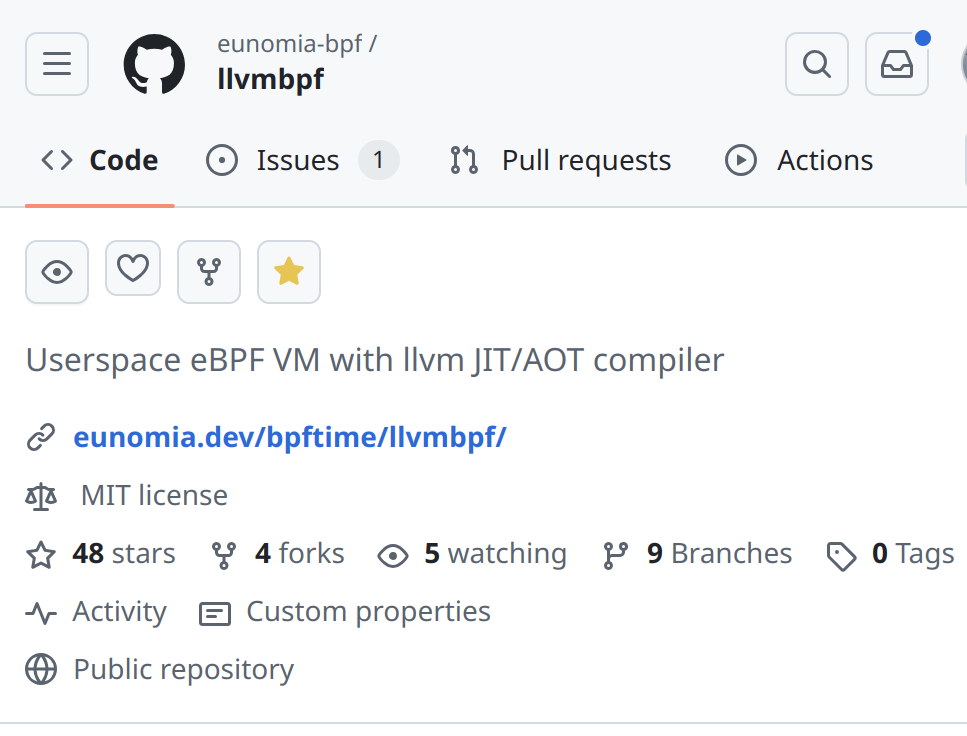The height and width of the screenshot is (736, 967).
Task: Open the repository Activity page
Action: pyautogui.click(x=118, y=612)
